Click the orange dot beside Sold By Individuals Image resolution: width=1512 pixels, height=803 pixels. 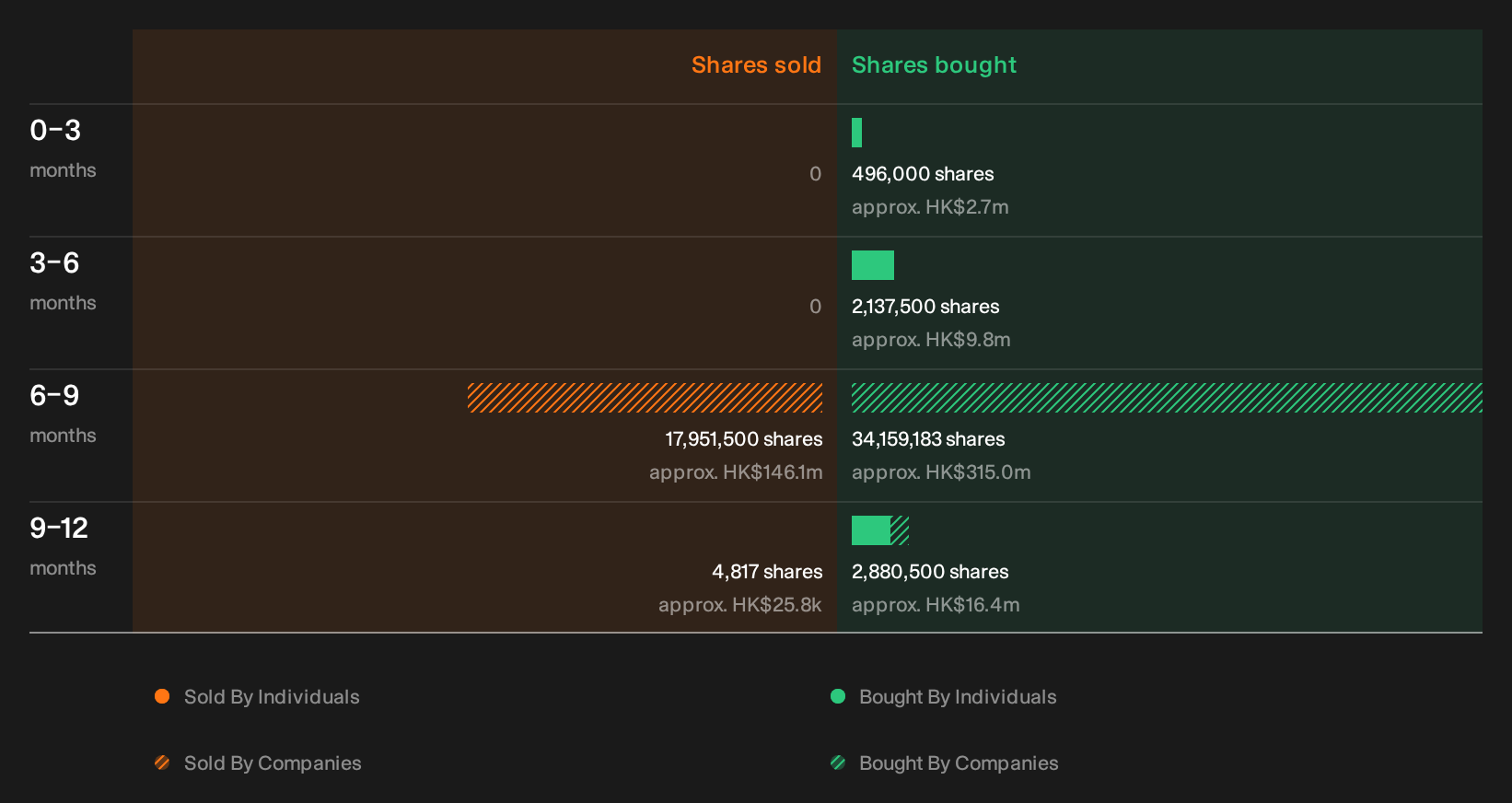[x=162, y=696]
